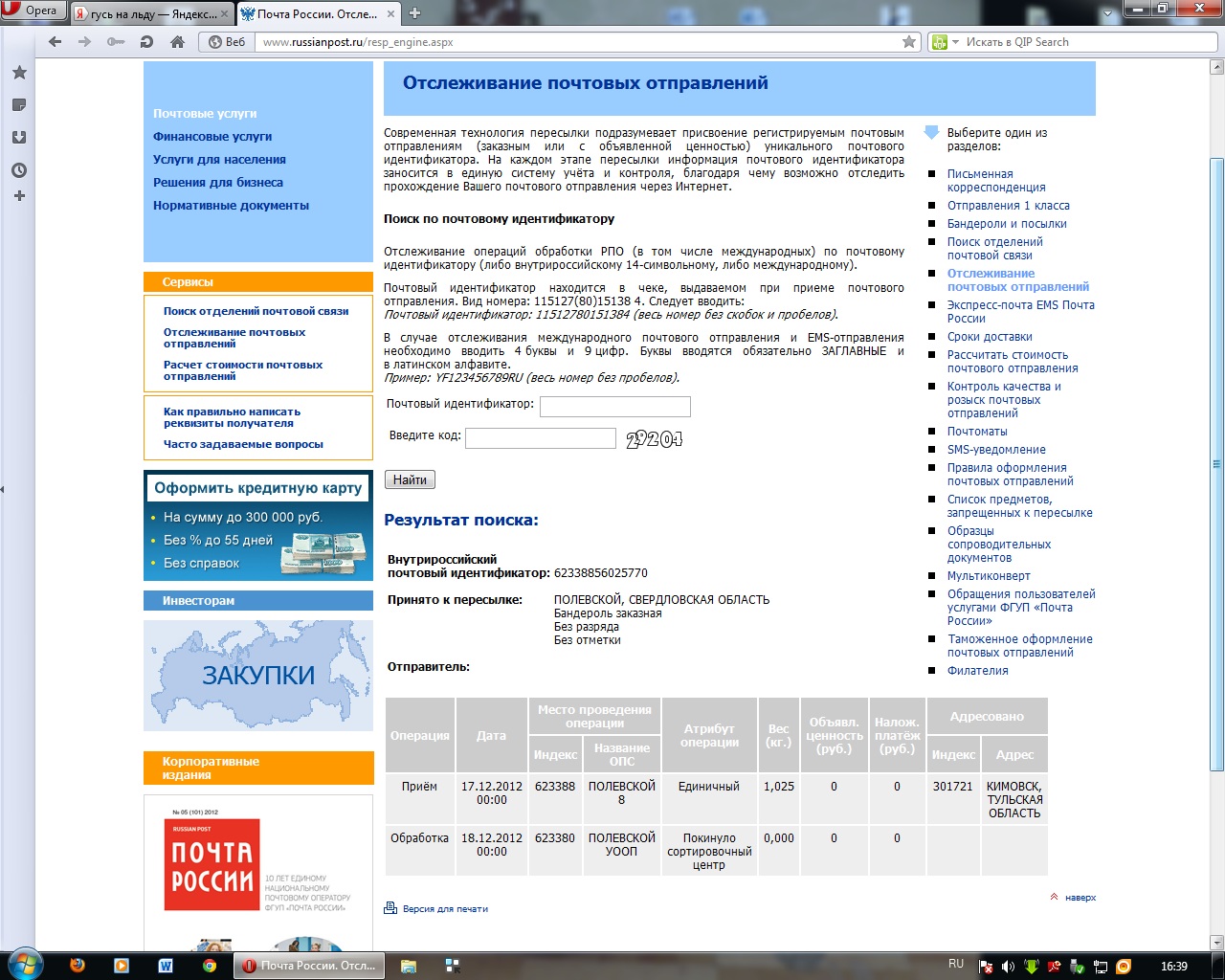Click table cell КИМОВСК, ТУЛЬСКАЯ ОБЛАСТЬ
This screenshot has height=980, width=1225.
pyautogui.click(x=1014, y=800)
